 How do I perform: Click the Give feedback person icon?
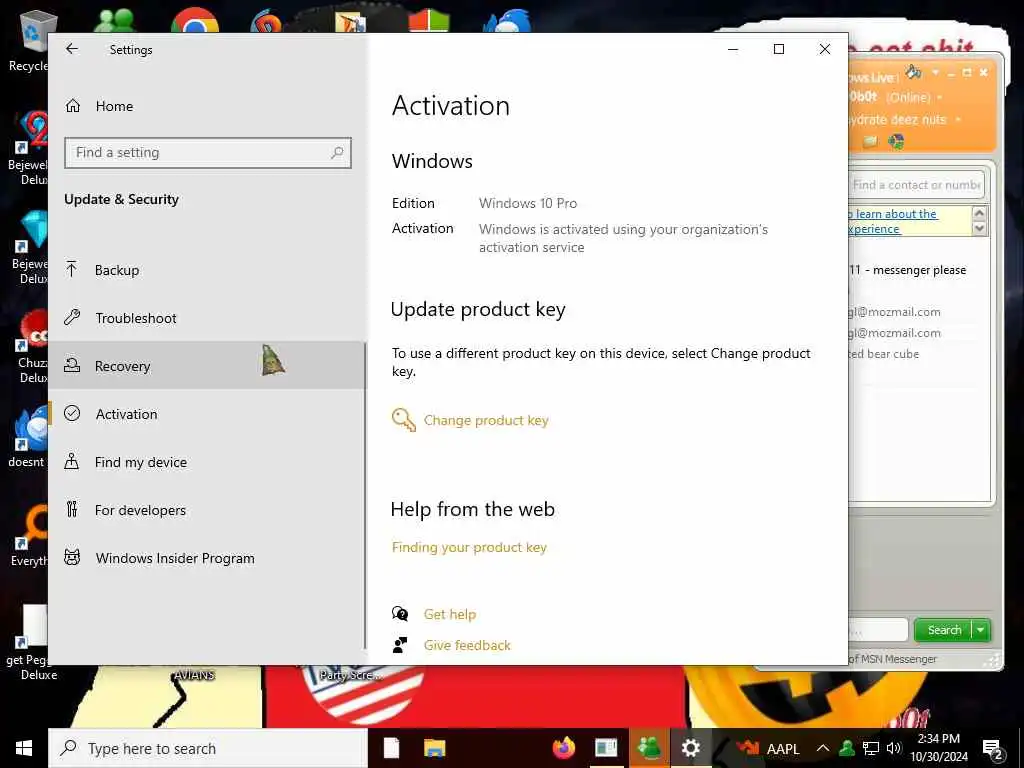pos(400,645)
